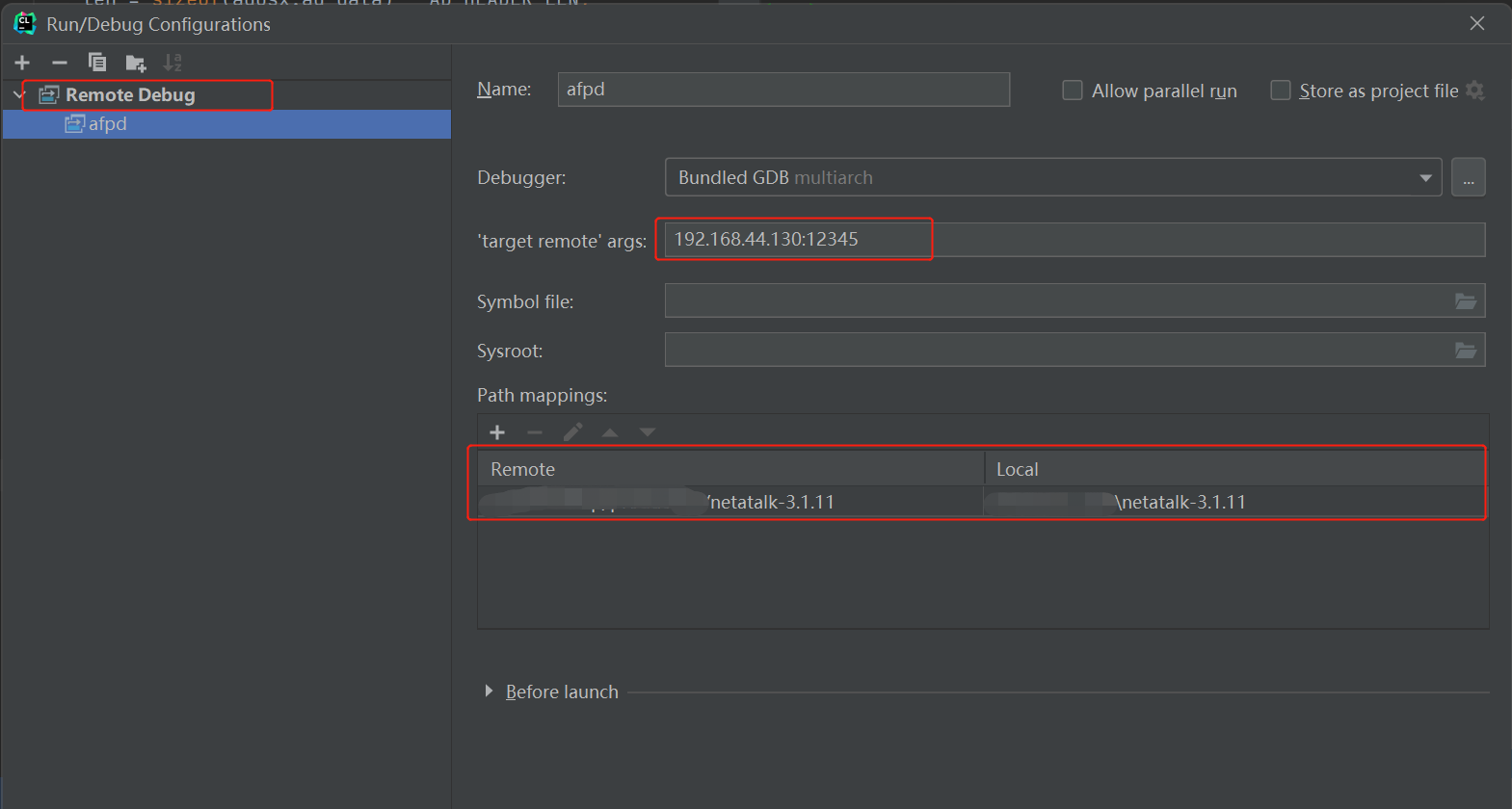The height and width of the screenshot is (809, 1512).
Task: Browse for sysroot folder icon
Action: [1466, 351]
